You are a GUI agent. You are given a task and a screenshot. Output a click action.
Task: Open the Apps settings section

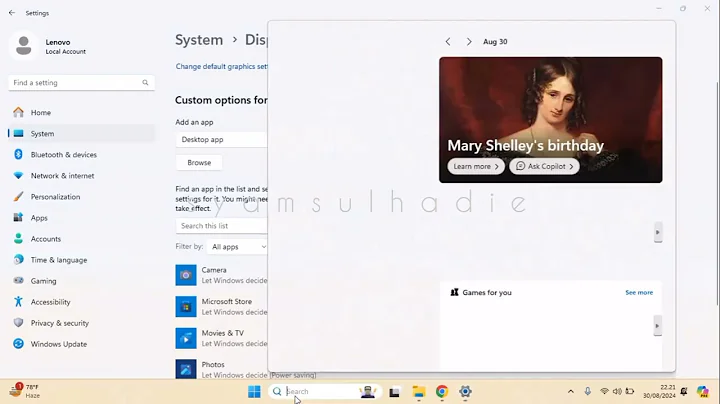(81, 218)
